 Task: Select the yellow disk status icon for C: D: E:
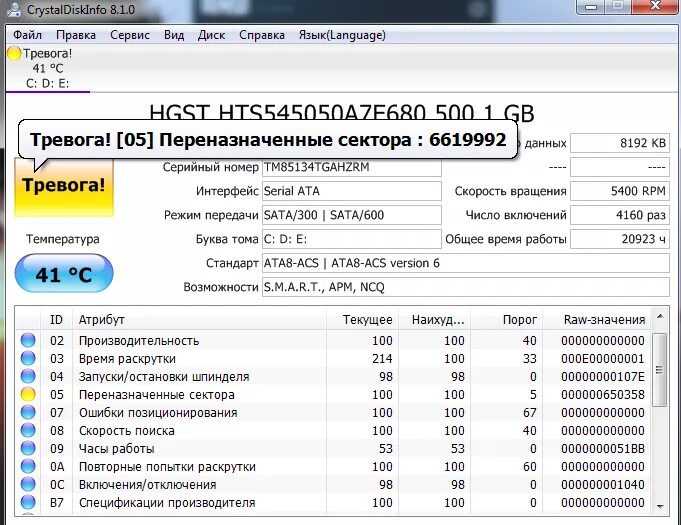pos(14,53)
